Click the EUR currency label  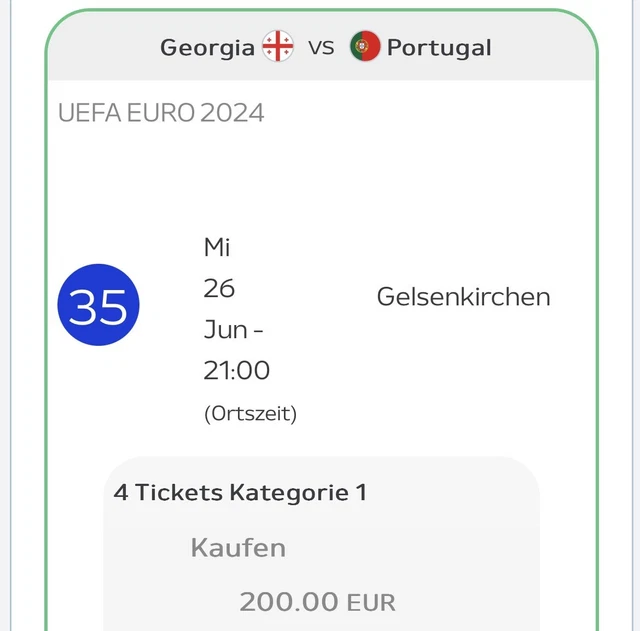pyautogui.click(x=371, y=603)
